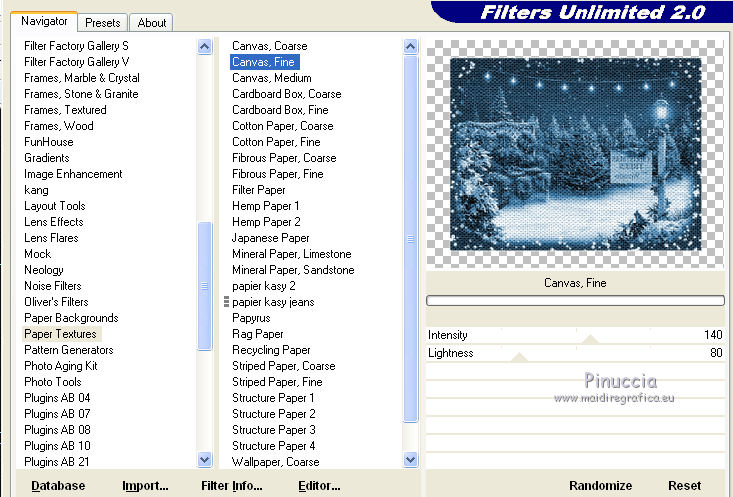Select Oliver's Filters category
The width and height of the screenshot is (733, 497).
tap(56, 302)
